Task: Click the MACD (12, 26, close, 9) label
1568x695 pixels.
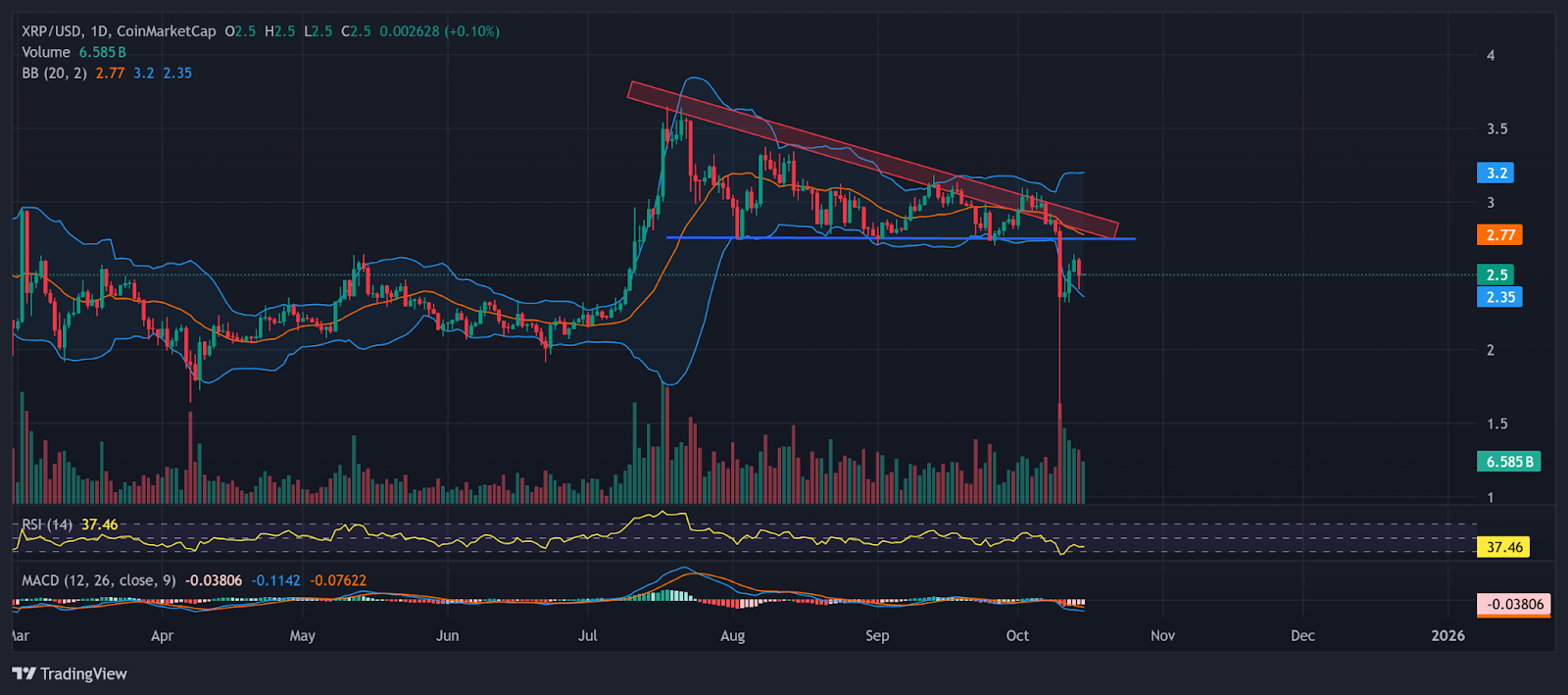Action: [98, 580]
